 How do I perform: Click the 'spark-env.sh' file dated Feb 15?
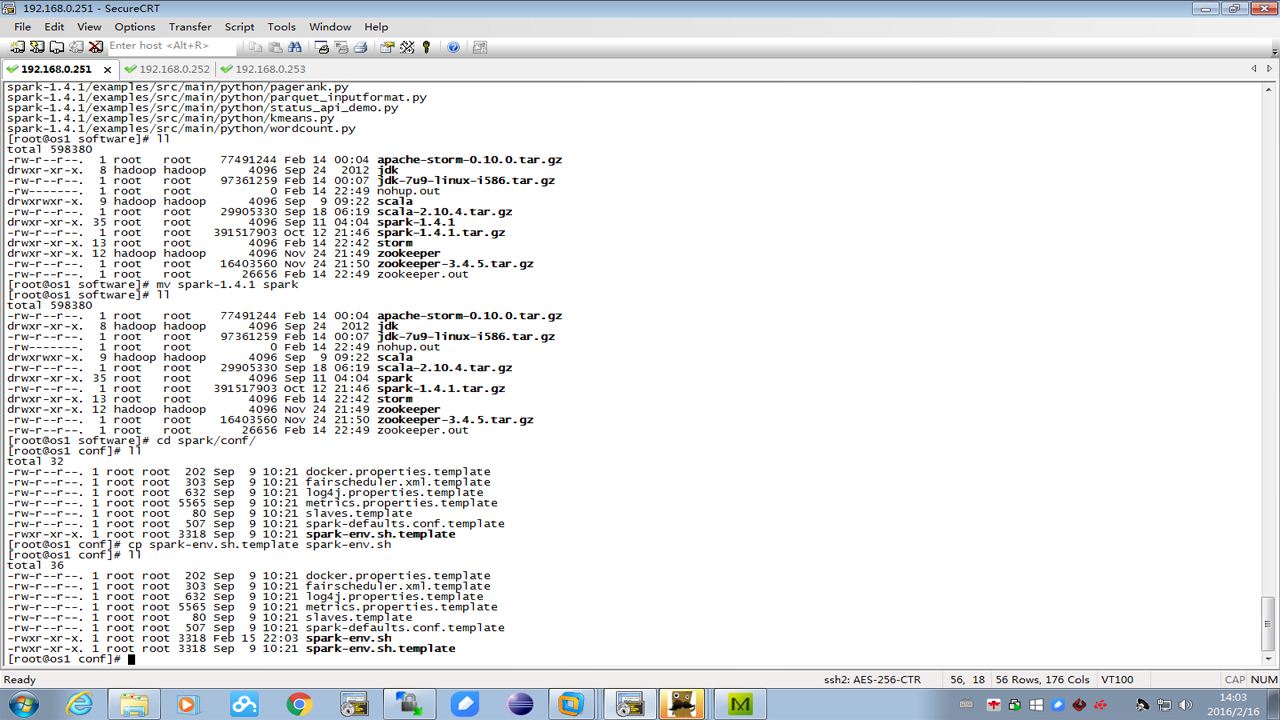348,638
